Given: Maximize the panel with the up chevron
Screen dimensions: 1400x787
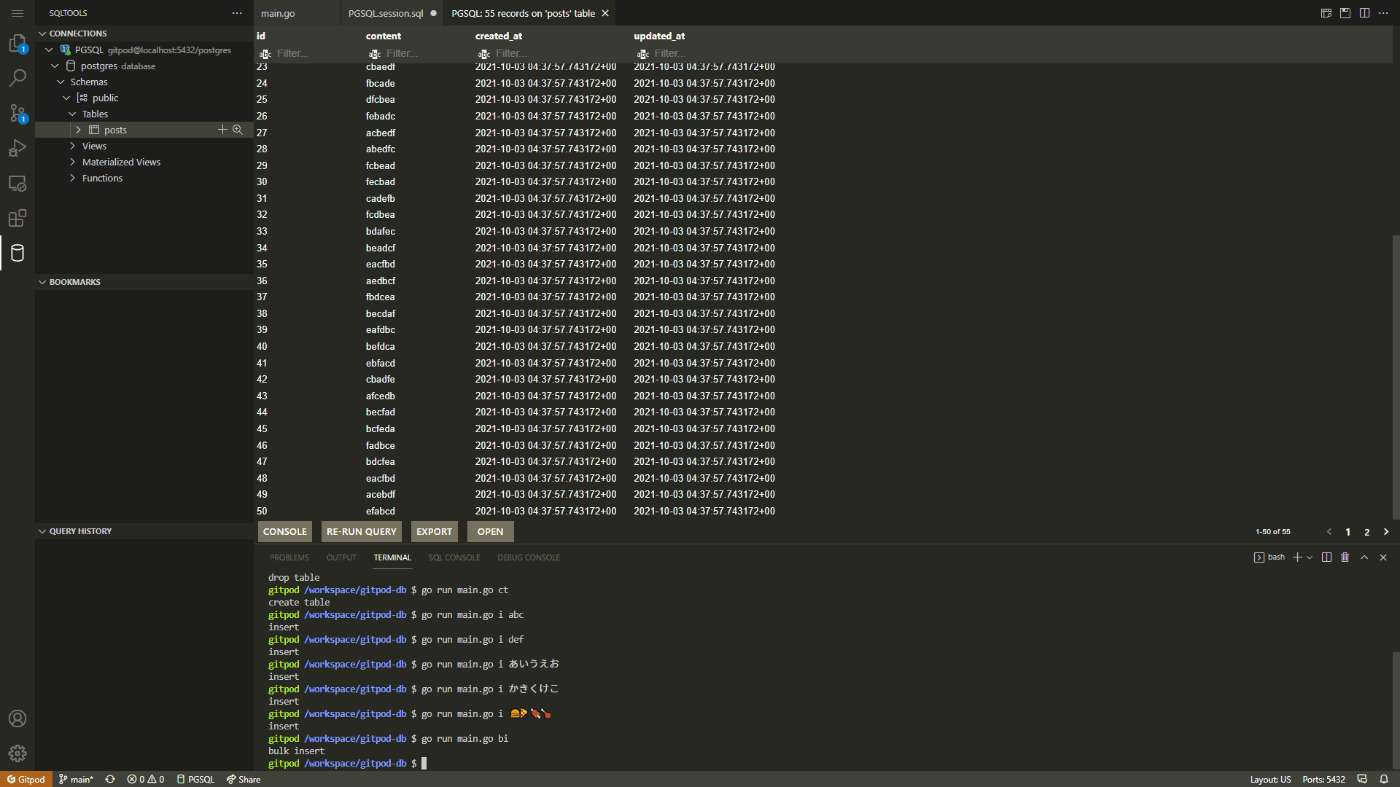Looking at the screenshot, I should pos(1365,557).
